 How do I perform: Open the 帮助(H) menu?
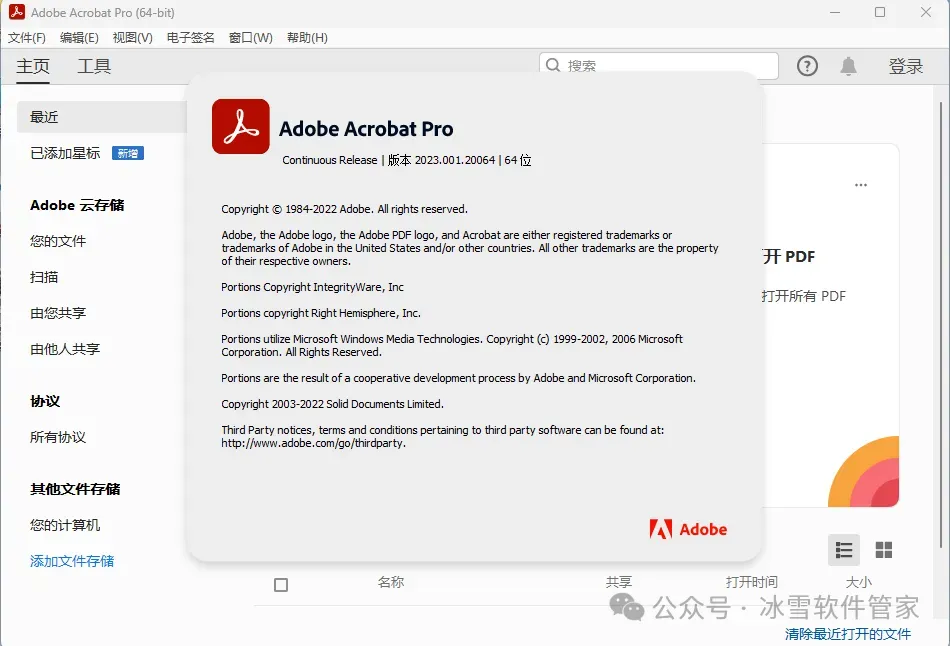pos(307,38)
